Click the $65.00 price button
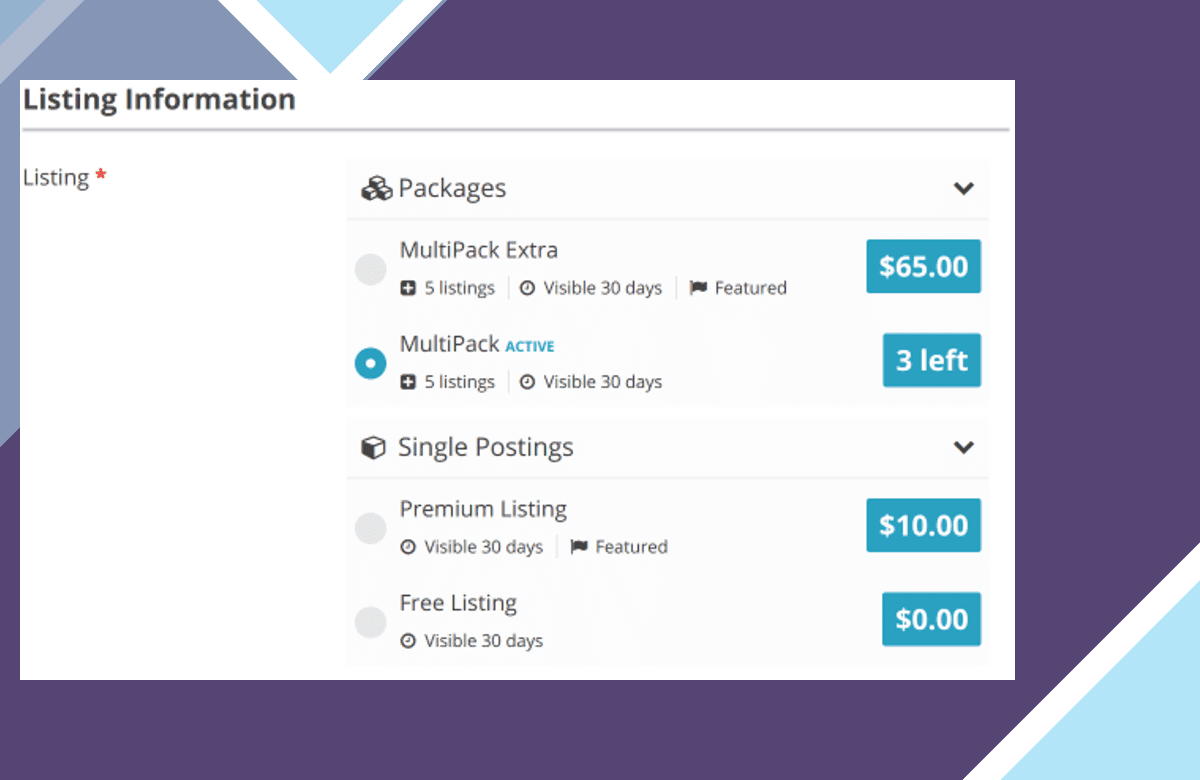The width and height of the screenshot is (1200, 780). 923,266
